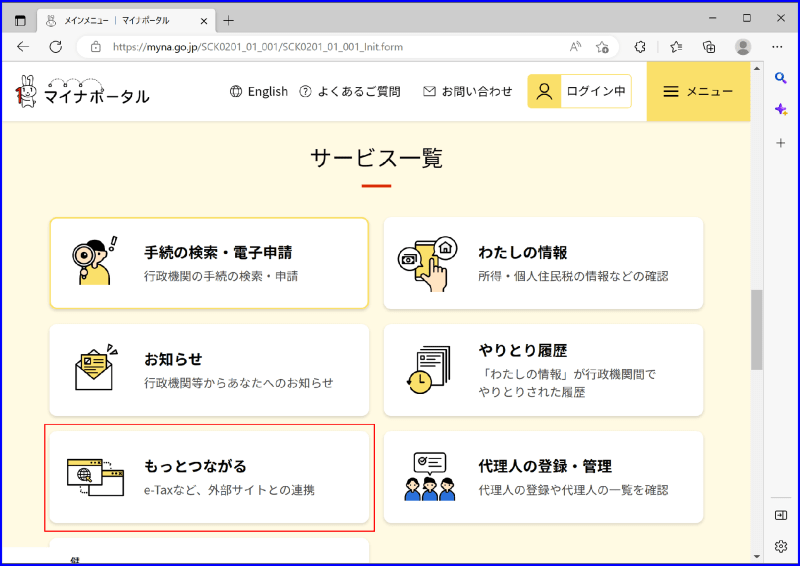Click the site lock info icon
The height and width of the screenshot is (566, 800).
point(95,47)
